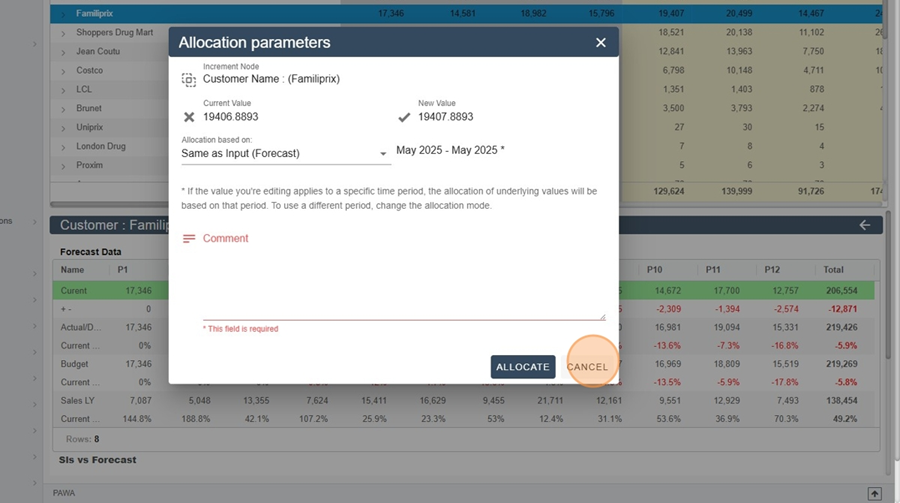Click the 219,269 total cell
The width and height of the screenshot is (900, 503).
pos(841,364)
